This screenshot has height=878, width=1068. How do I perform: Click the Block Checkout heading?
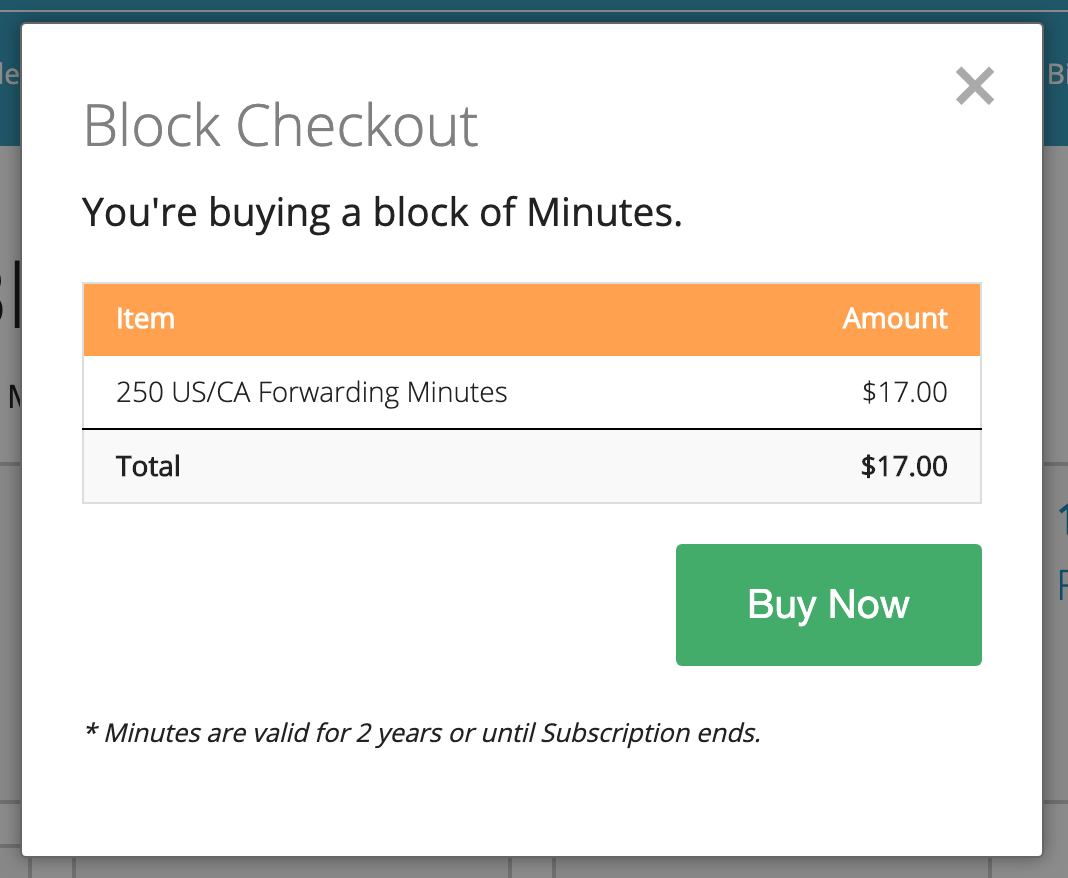coord(280,126)
